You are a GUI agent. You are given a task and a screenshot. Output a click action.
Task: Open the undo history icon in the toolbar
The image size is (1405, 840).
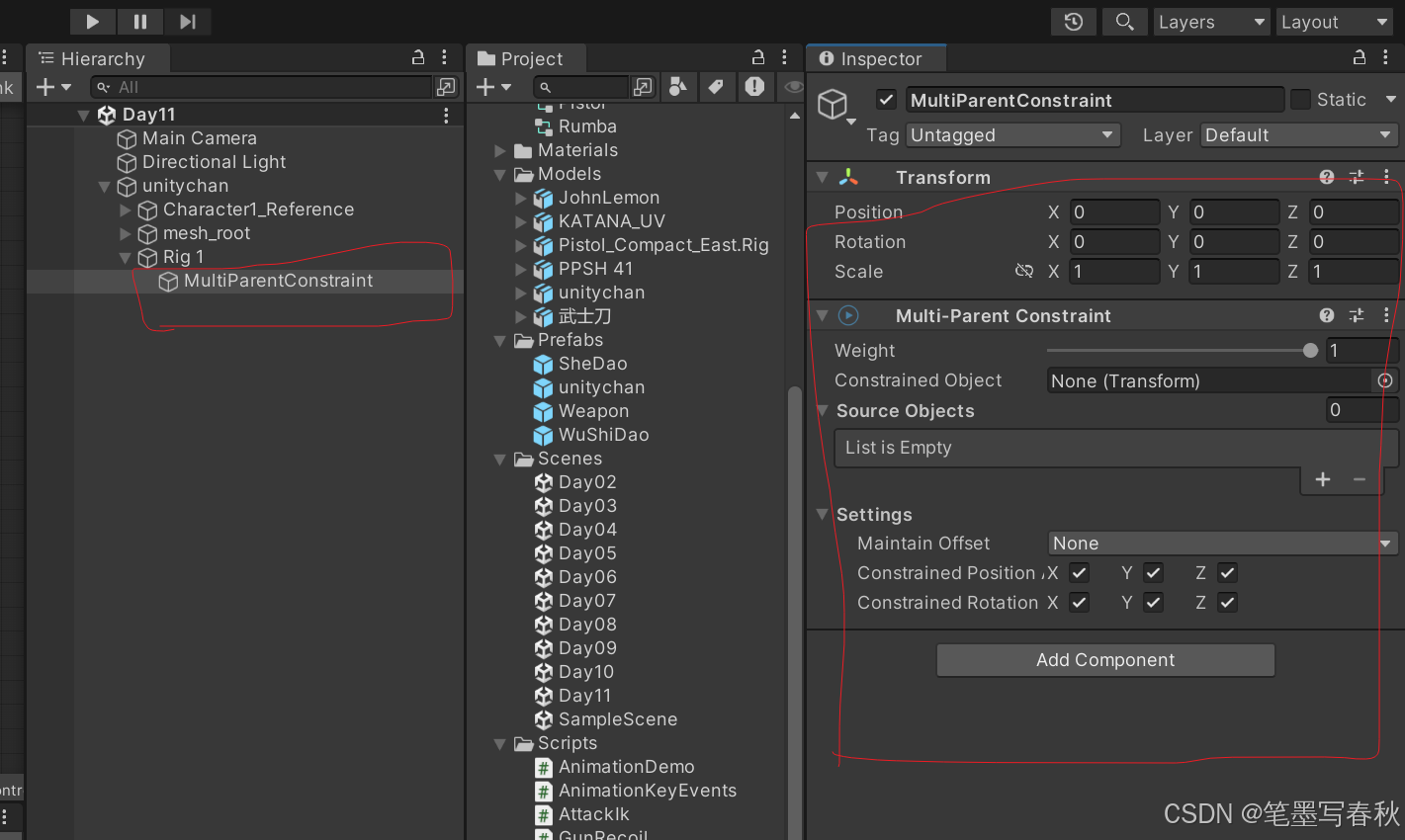coord(1073,21)
